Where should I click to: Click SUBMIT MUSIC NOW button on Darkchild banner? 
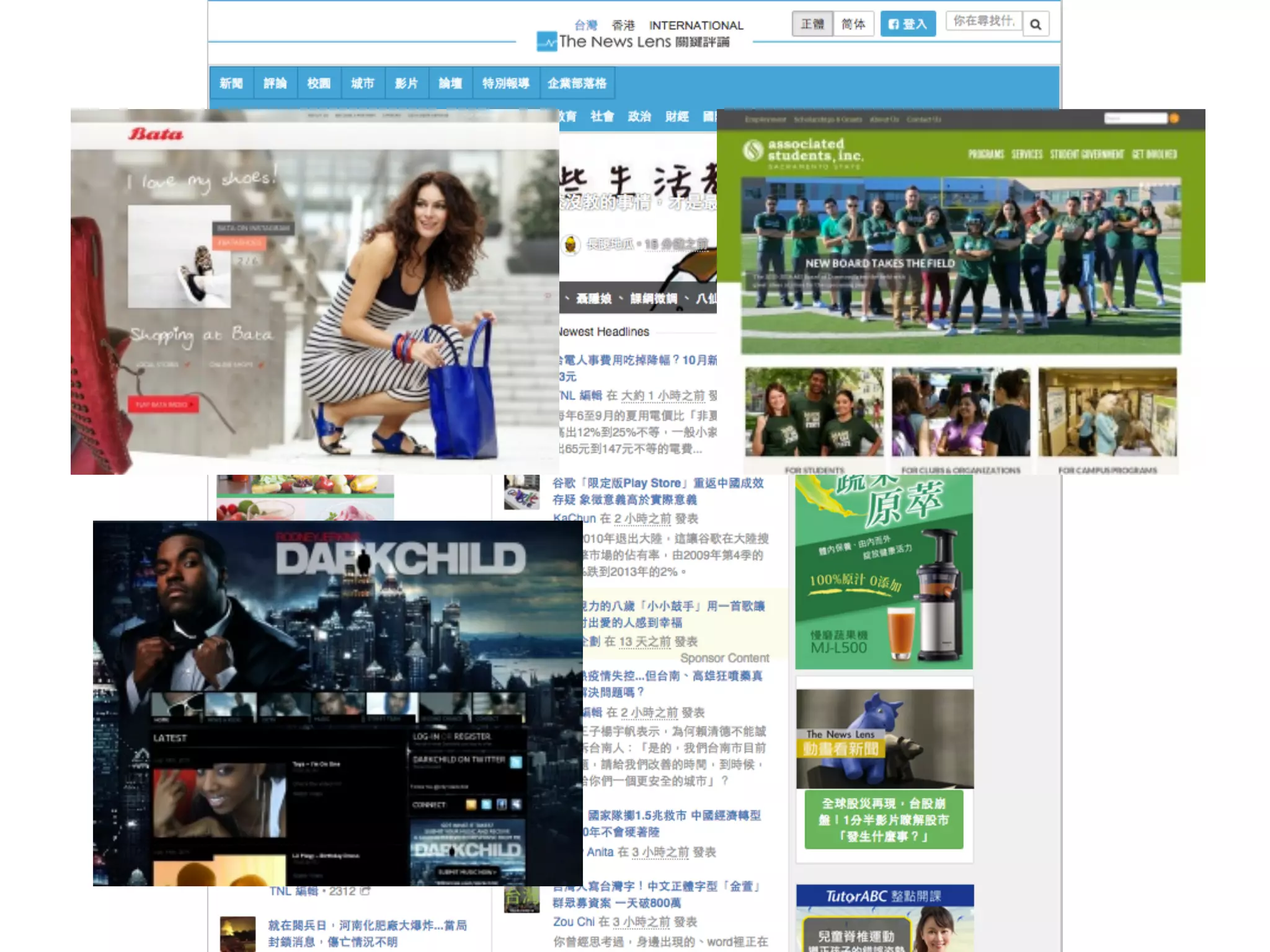click(x=468, y=872)
